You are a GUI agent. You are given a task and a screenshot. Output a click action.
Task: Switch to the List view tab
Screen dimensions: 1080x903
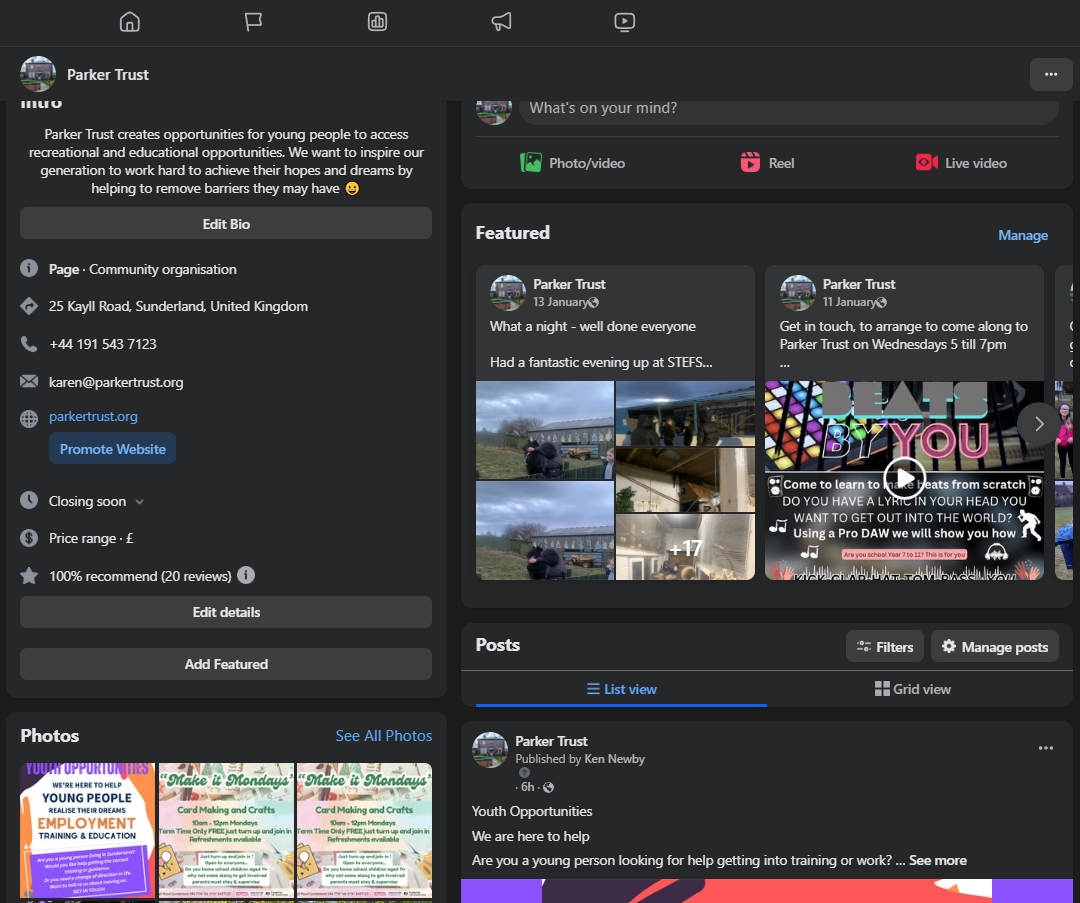pyautogui.click(x=621, y=689)
